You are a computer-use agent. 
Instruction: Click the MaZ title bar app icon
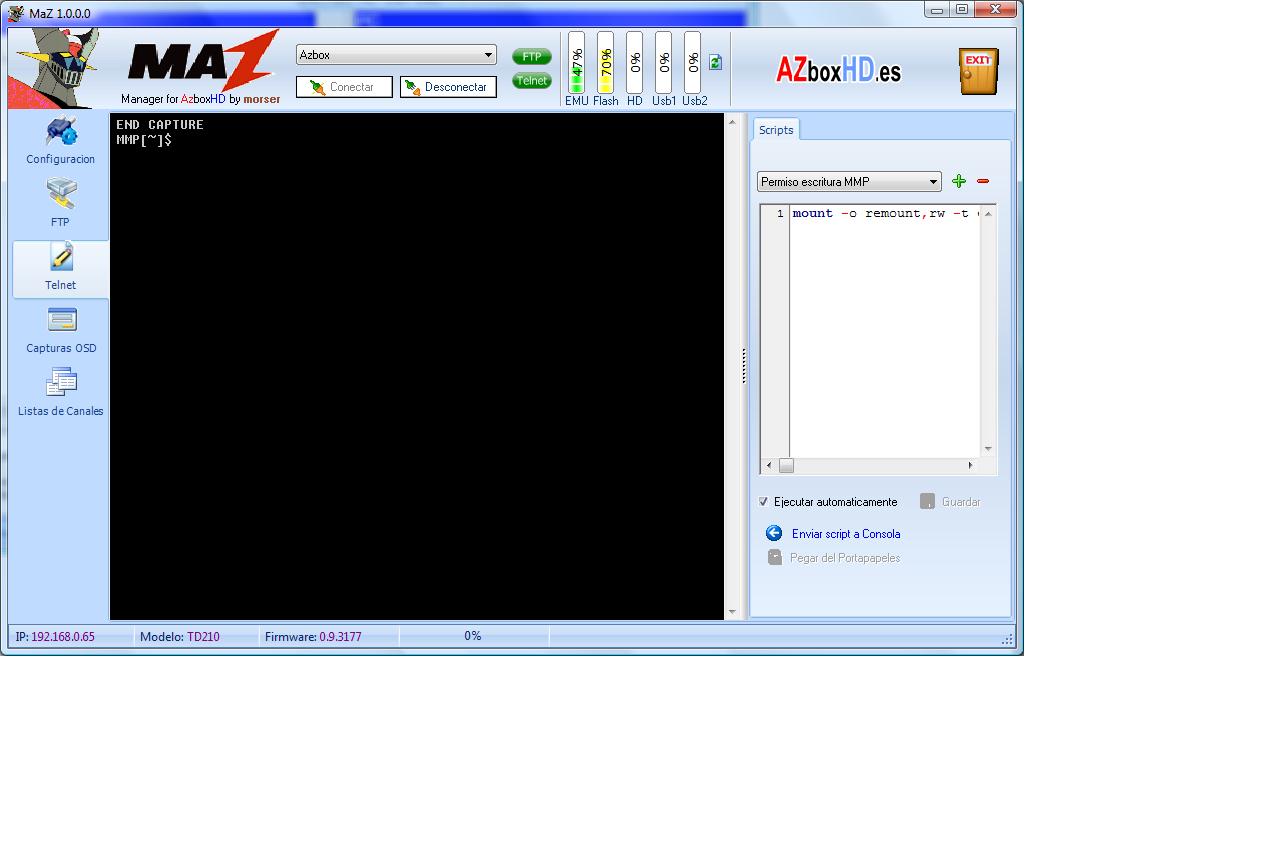pyautogui.click(x=15, y=13)
